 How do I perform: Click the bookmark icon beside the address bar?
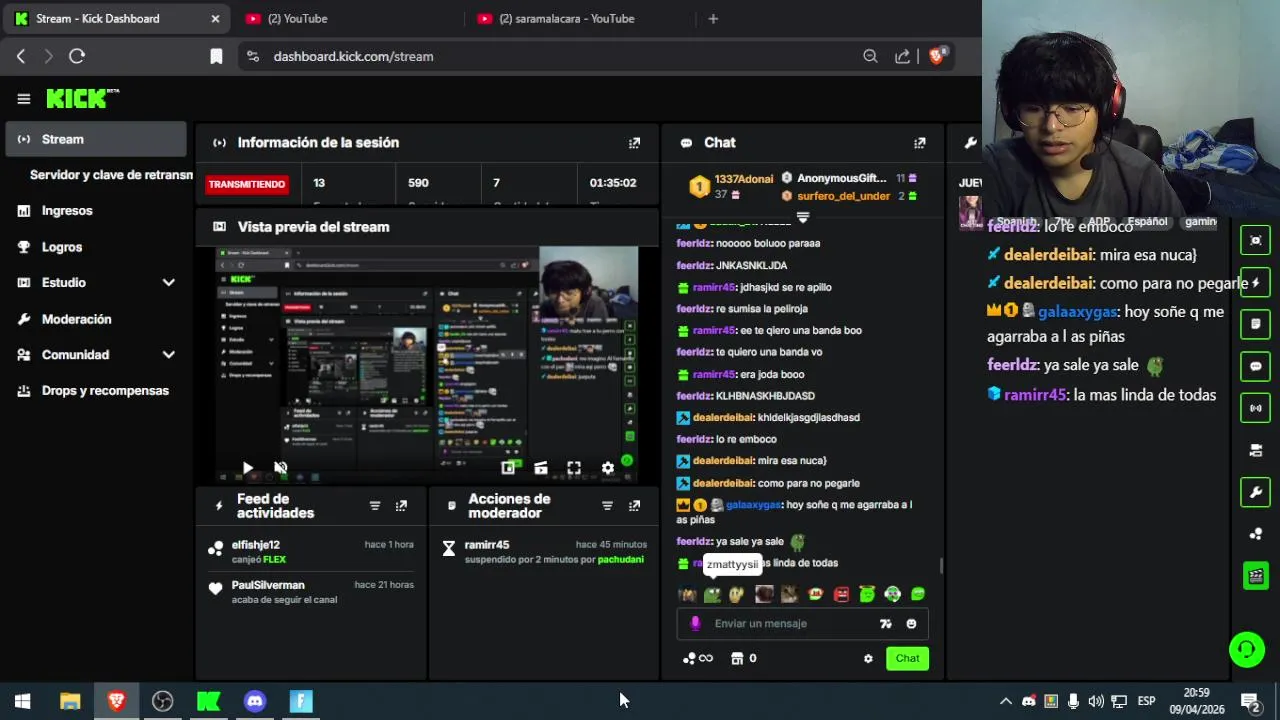[x=216, y=56]
